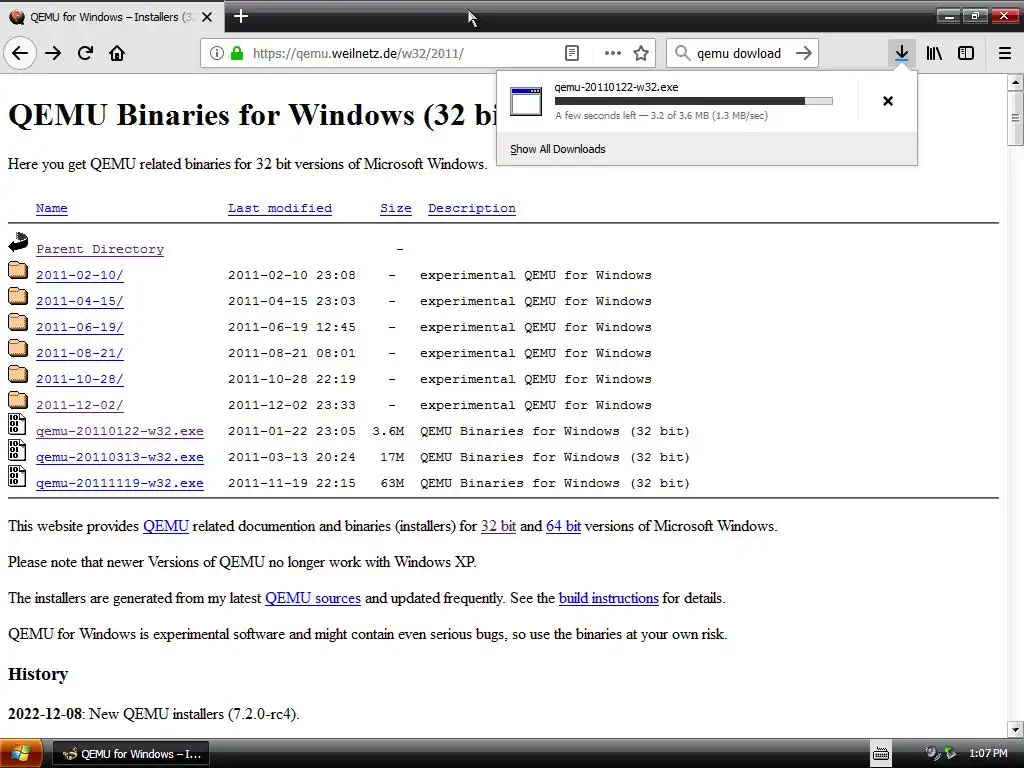This screenshot has width=1024, height=768.
Task: Open the 2011-12-02/ folder link
Action: pyautogui.click(x=80, y=406)
